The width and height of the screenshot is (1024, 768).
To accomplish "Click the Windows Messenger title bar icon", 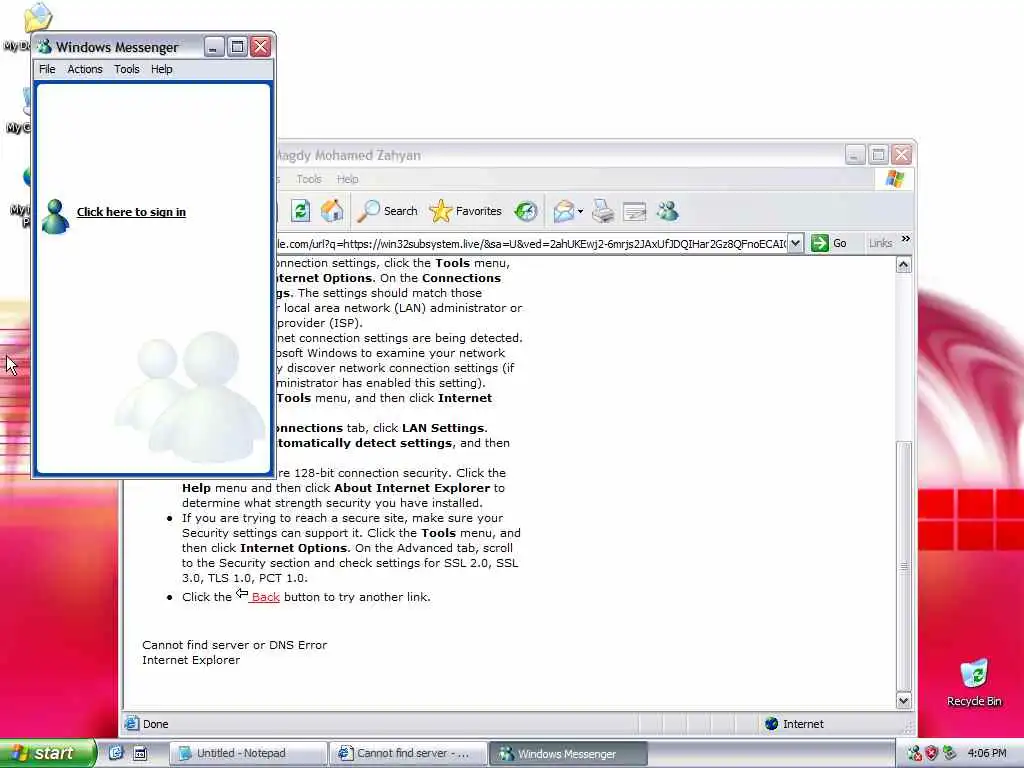I will [x=44, y=47].
